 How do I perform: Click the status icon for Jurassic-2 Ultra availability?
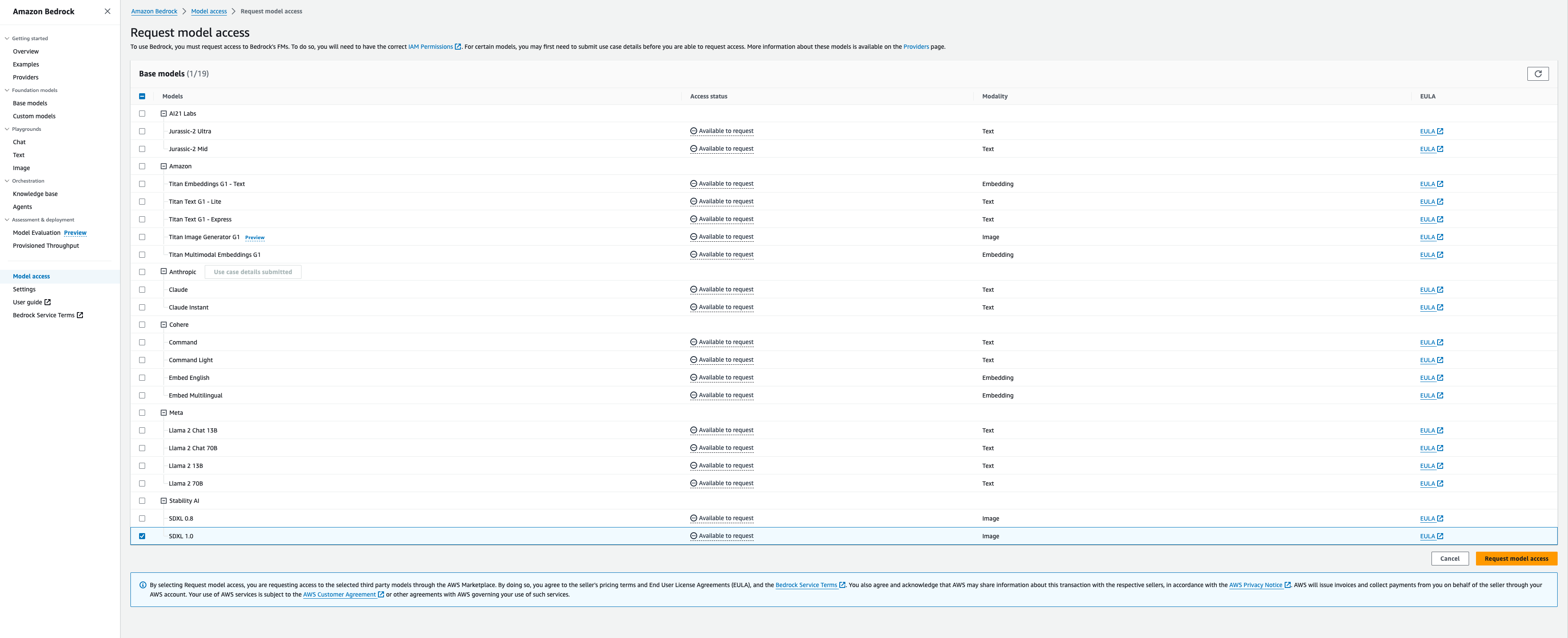pos(693,131)
